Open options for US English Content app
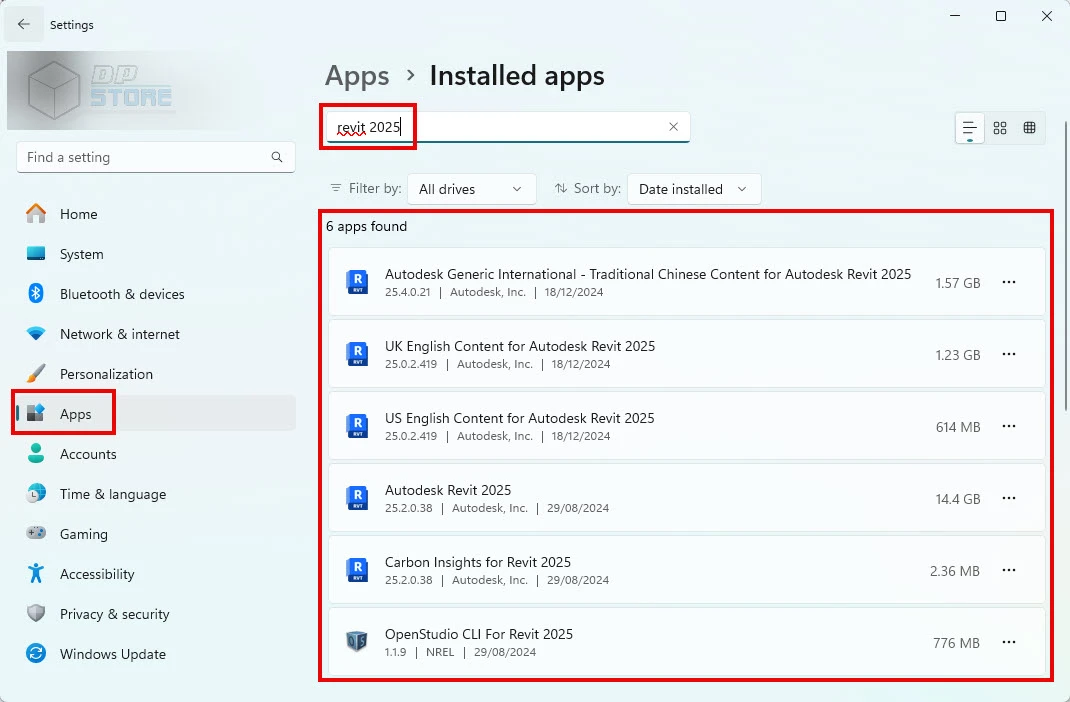Image resolution: width=1070 pixels, height=702 pixels. pyautogui.click(x=1009, y=426)
